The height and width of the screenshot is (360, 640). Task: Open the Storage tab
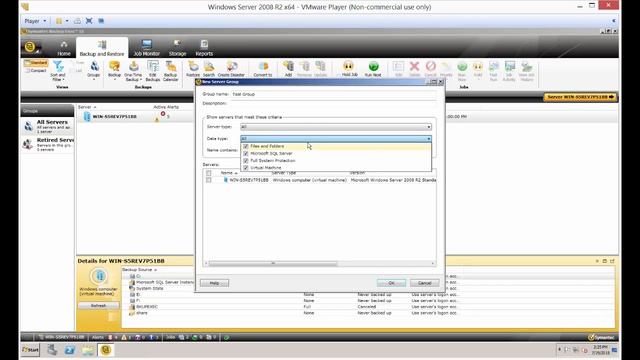(x=178, y=49)
